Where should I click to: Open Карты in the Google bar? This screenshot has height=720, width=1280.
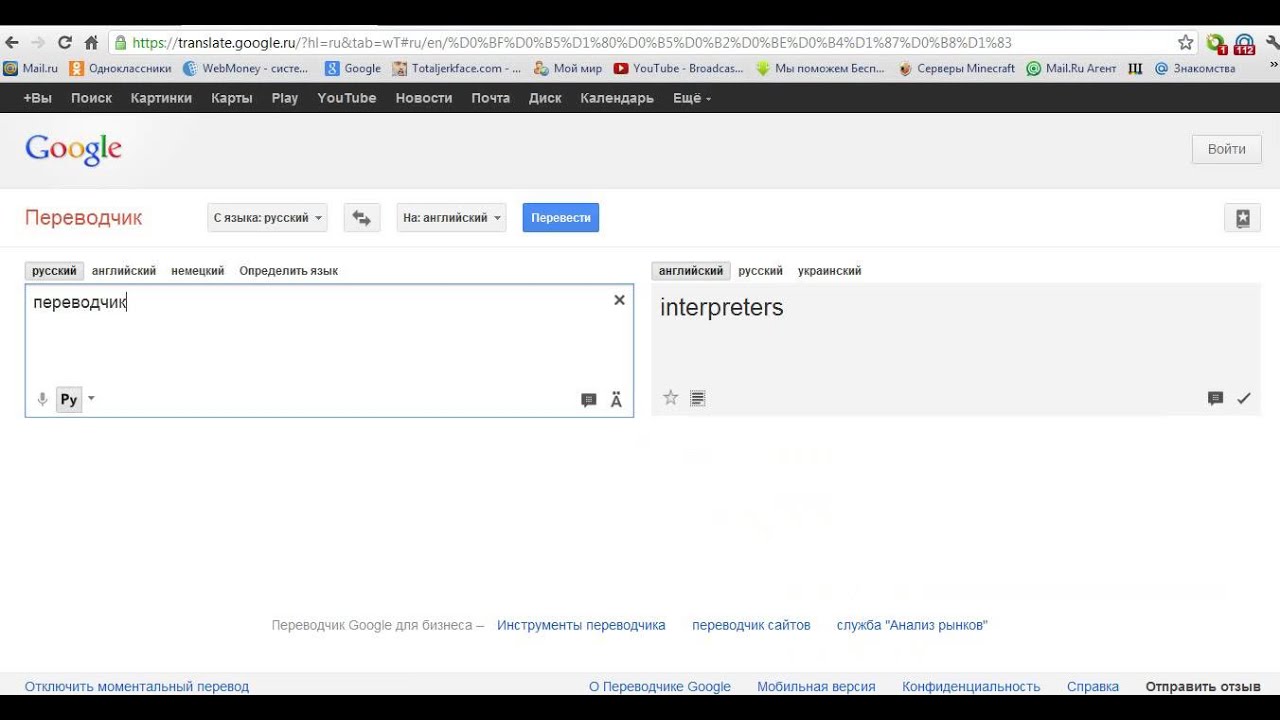232,98
